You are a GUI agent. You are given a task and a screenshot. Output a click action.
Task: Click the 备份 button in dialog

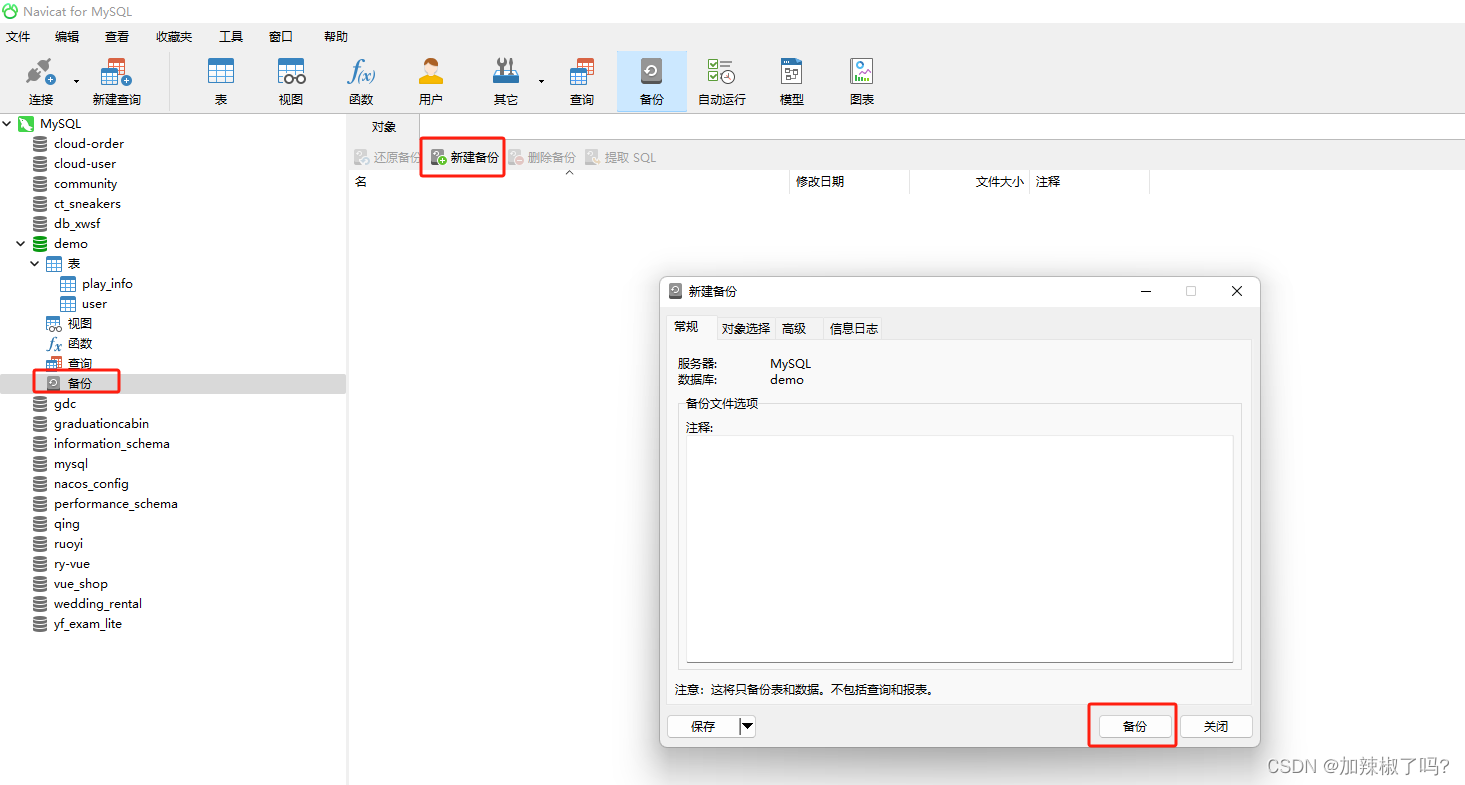tap(1135, 727)
